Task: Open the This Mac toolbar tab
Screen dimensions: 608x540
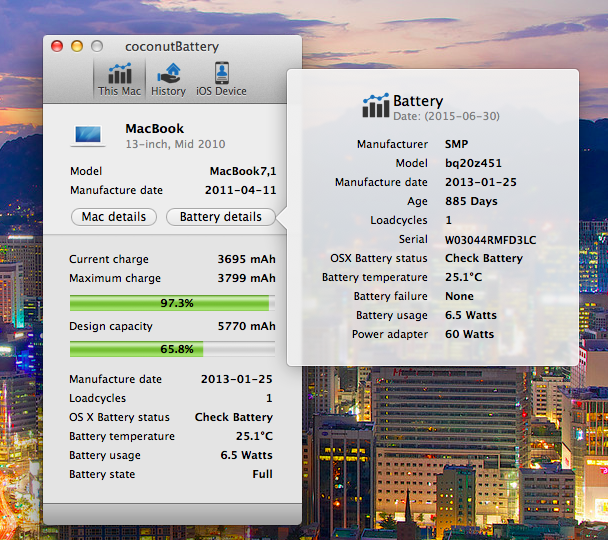Action: (x=119, y=79)
